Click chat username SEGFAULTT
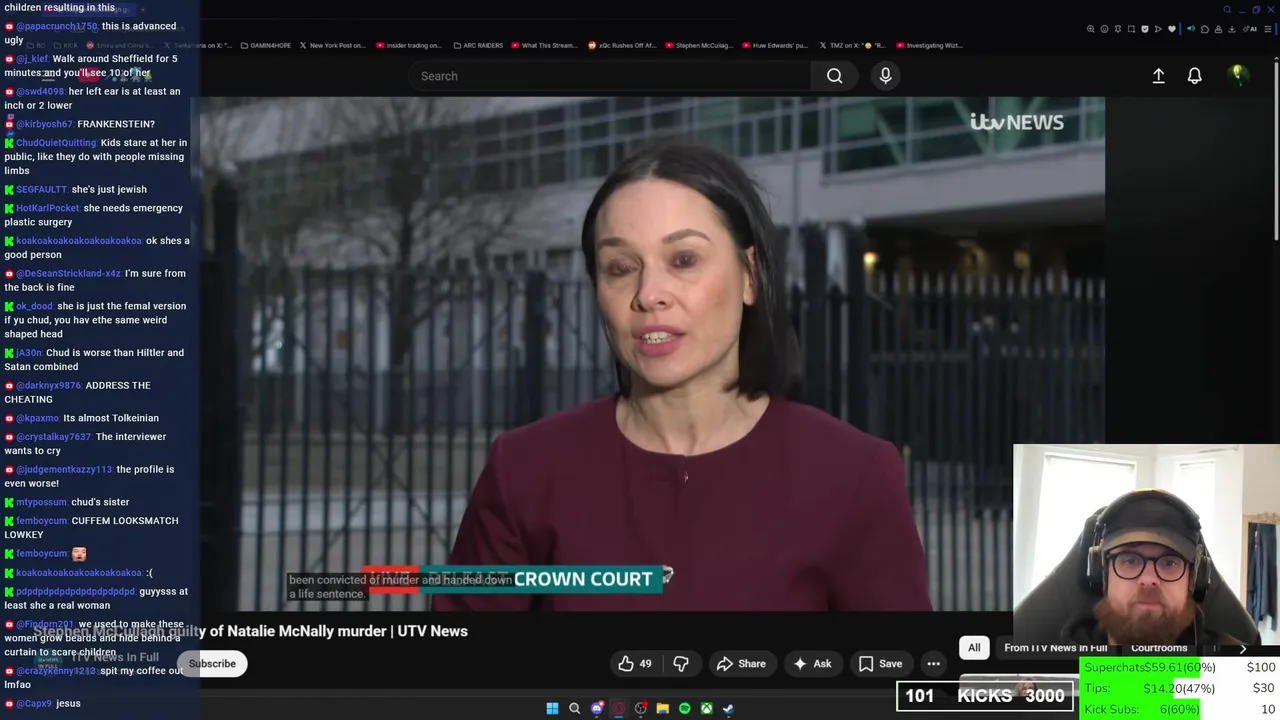1280x720 pixels. tap(41, 189)
